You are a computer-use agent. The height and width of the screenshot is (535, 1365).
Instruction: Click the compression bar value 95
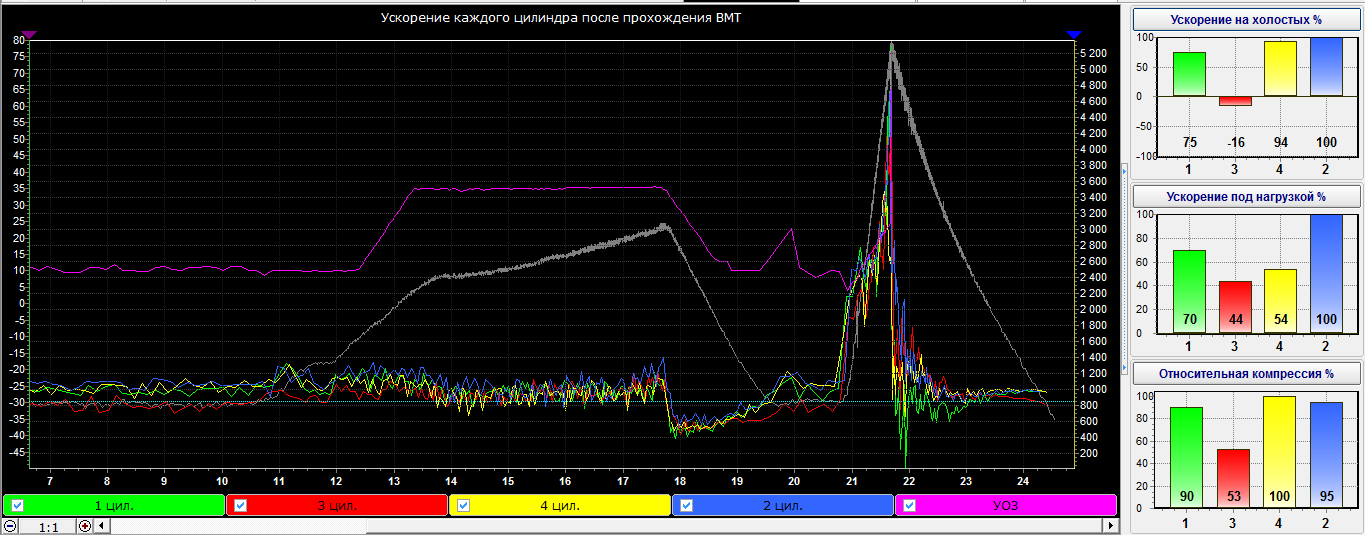coord(1325,497)
